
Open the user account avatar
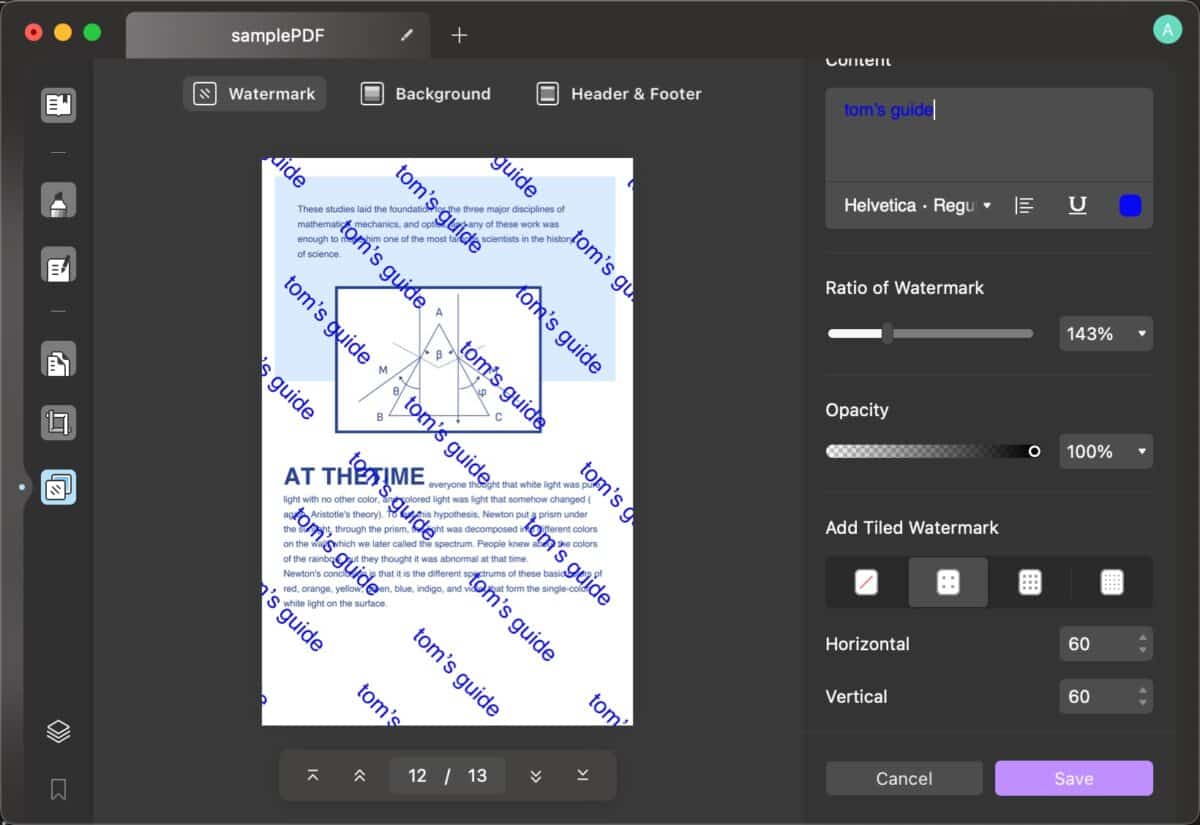point(1166,30)
